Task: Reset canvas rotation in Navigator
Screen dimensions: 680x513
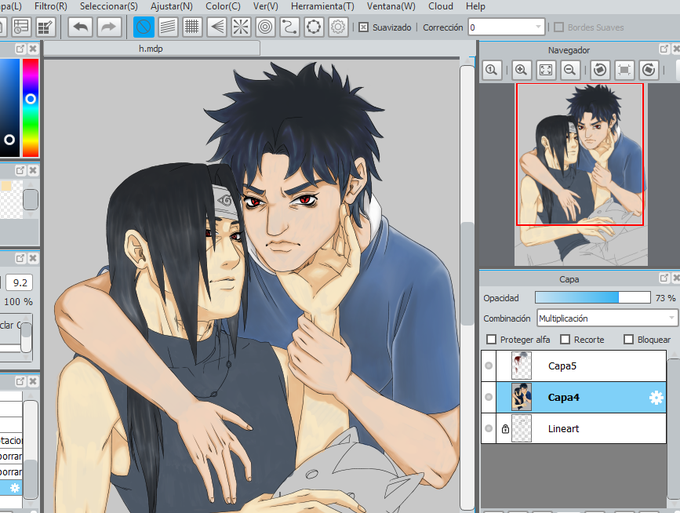Action: point(624,70)
